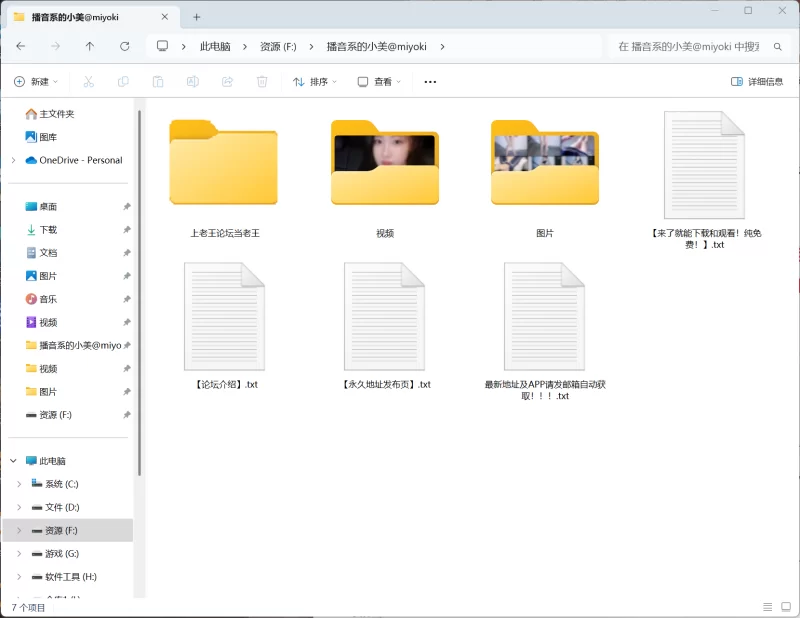This screenshot has width=800, height=618.
Task: Toggle the 详细信息 details pane
Action: tap(757, 82)
